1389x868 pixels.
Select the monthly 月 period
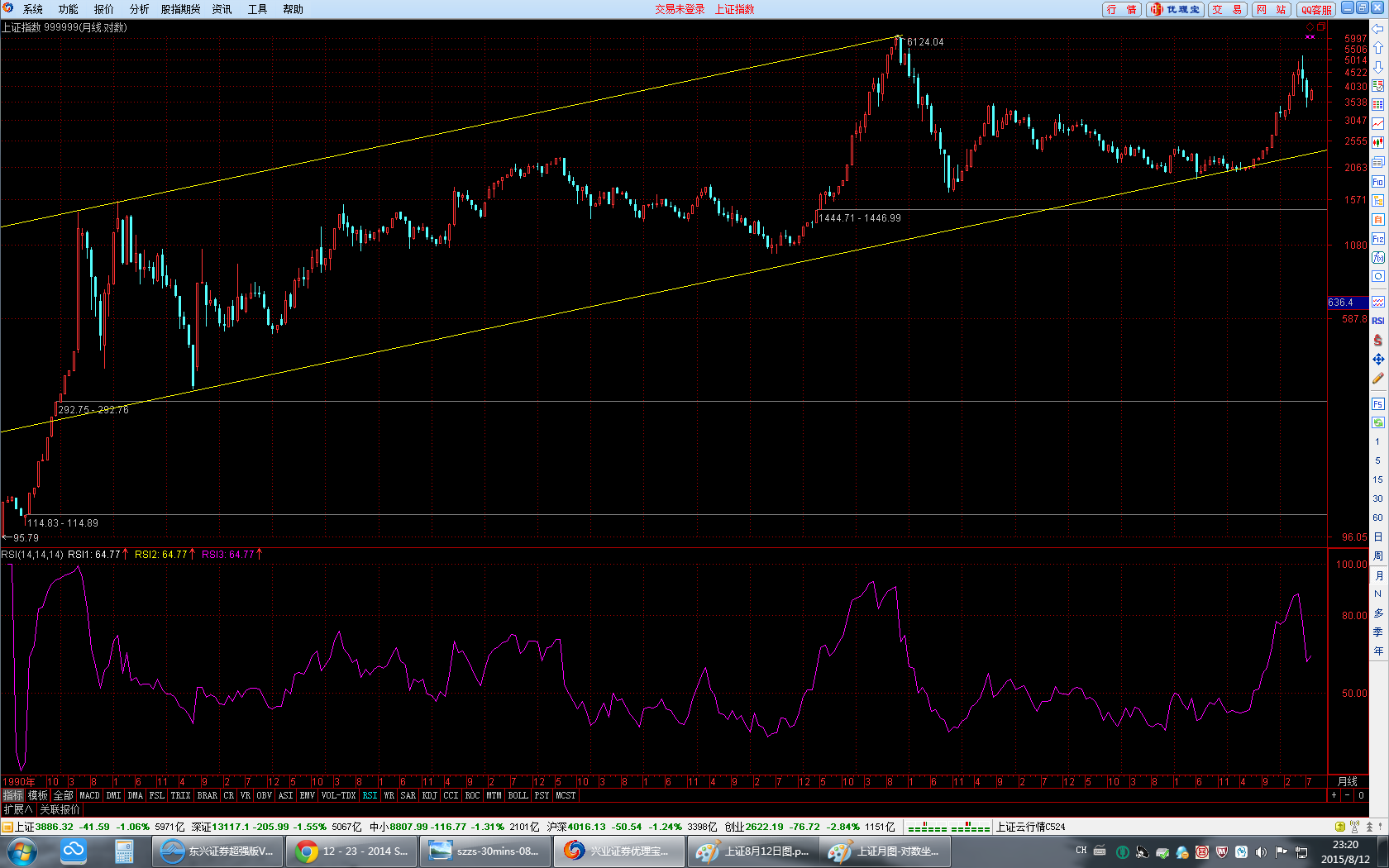click(x=1377, y=575)
